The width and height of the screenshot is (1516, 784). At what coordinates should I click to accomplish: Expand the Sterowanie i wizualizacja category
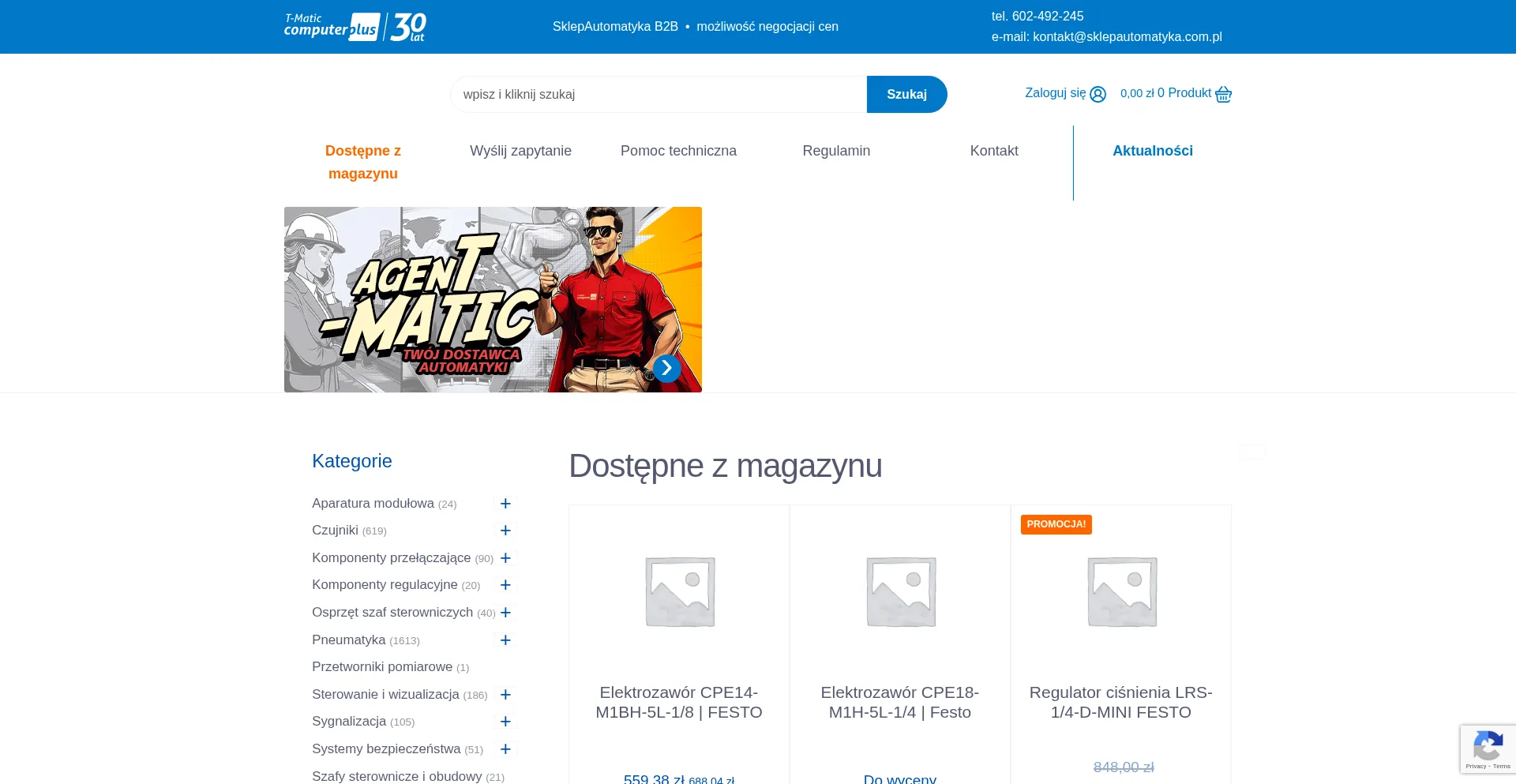[x=505, y=695]
